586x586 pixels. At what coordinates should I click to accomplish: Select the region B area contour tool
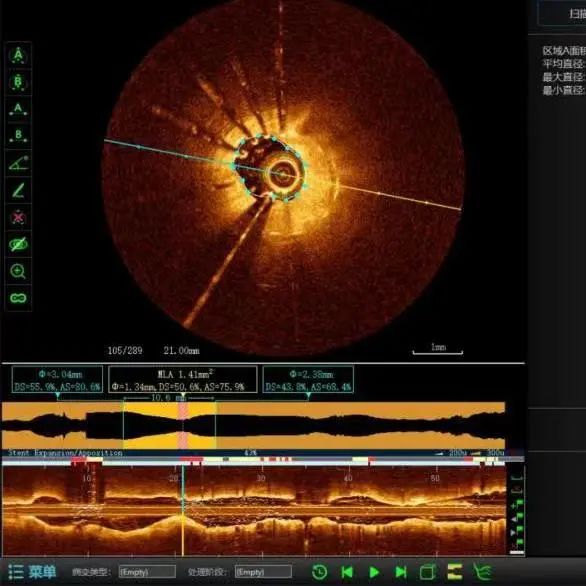(x=18, y=82)
